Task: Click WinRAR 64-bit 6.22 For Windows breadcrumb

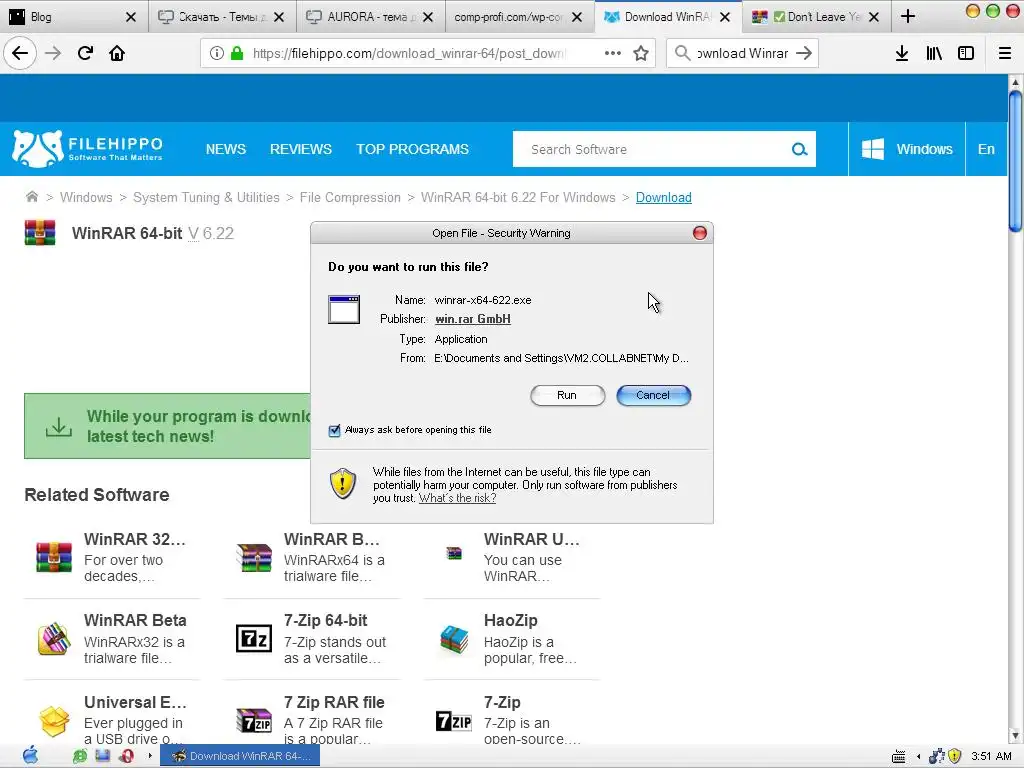Action: tap(518, 197)
